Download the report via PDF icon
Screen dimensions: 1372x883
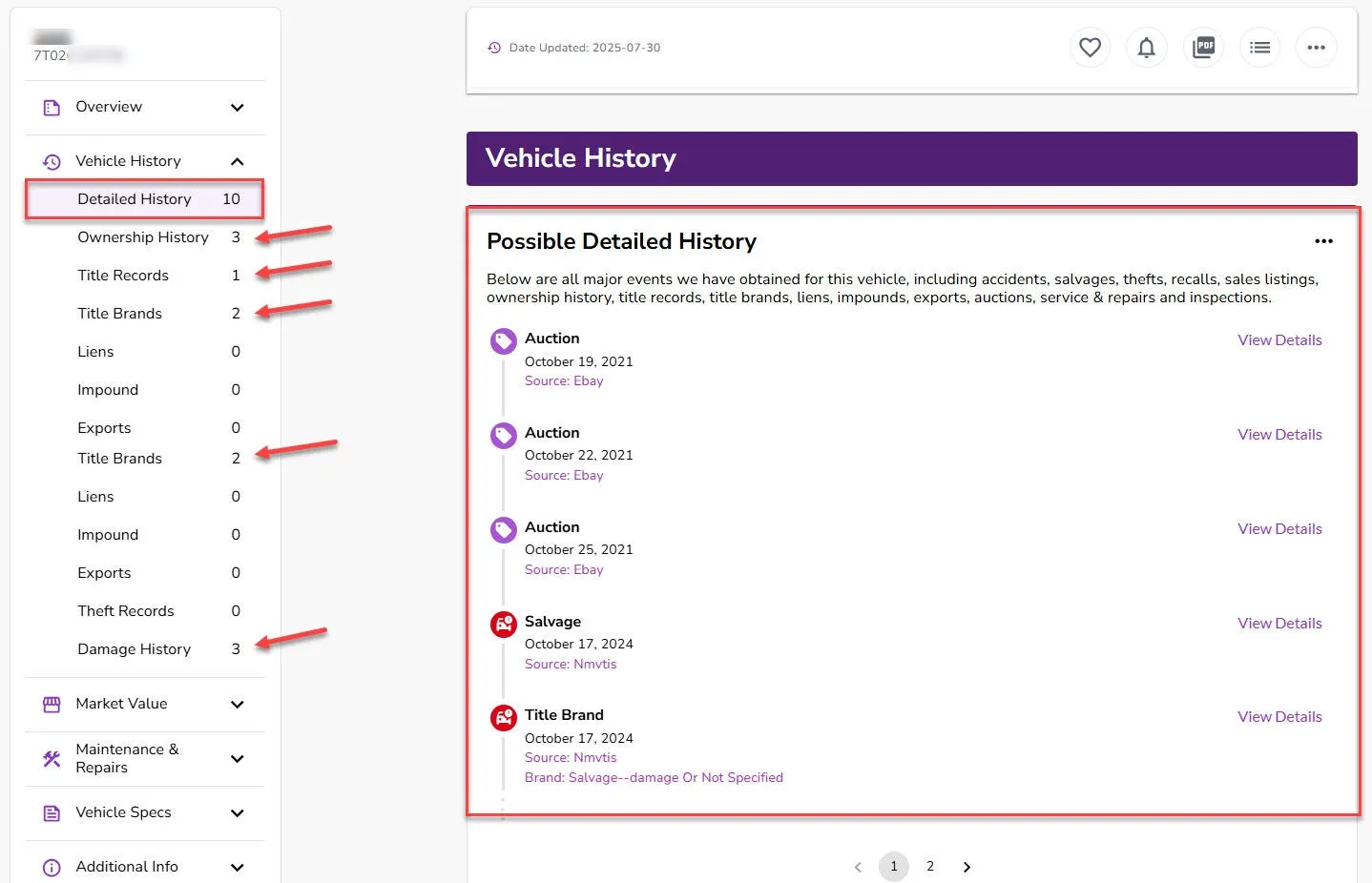point(1204,48)
